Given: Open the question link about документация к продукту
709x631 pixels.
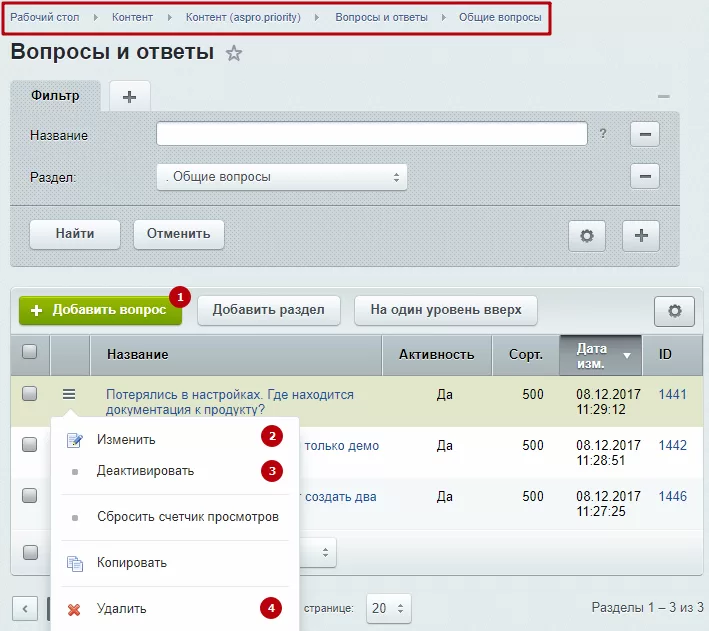Looking at the screenshot, I should pyautogui.click(x=230, y=402).
